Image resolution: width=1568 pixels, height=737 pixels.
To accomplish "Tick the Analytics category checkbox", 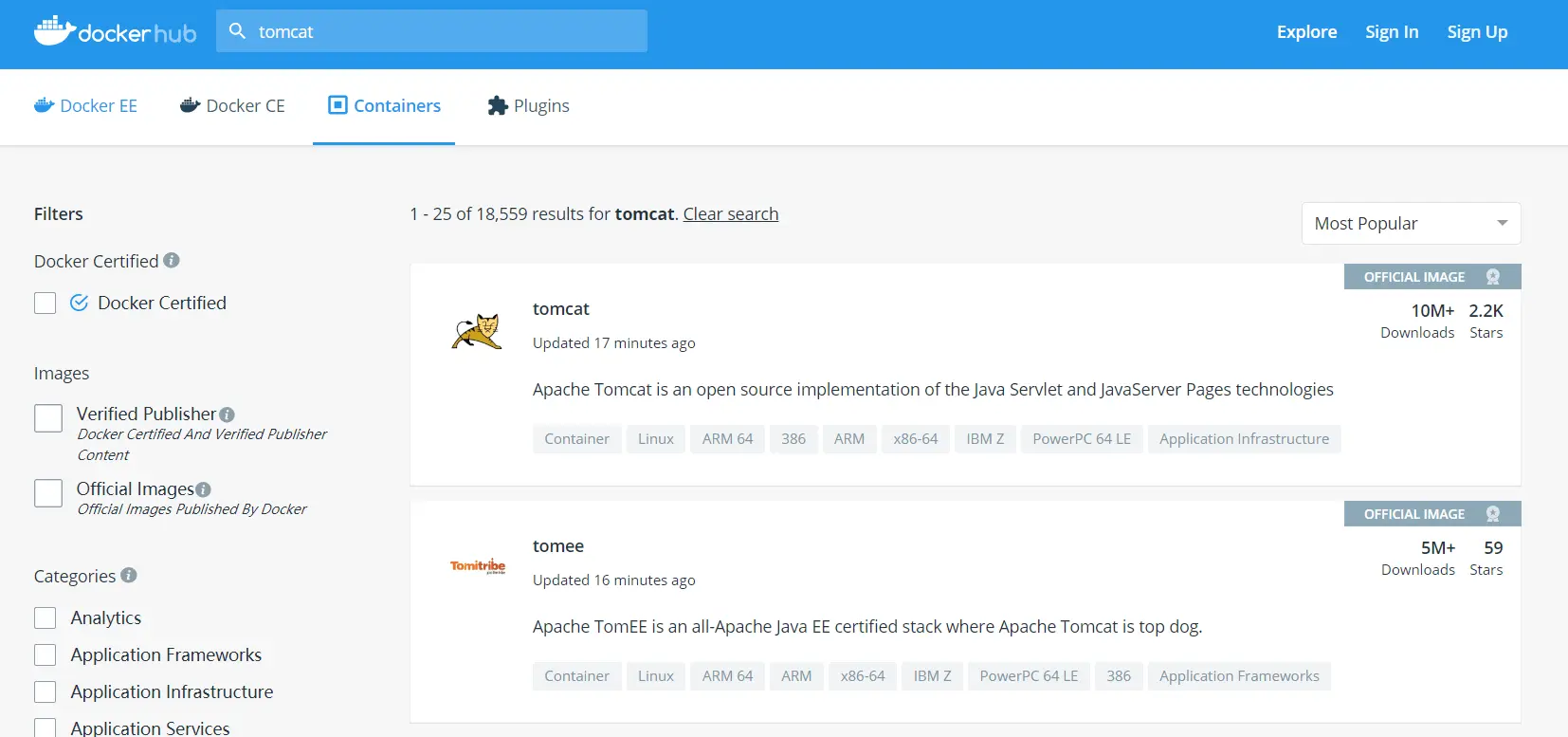I will pos(46,618).
